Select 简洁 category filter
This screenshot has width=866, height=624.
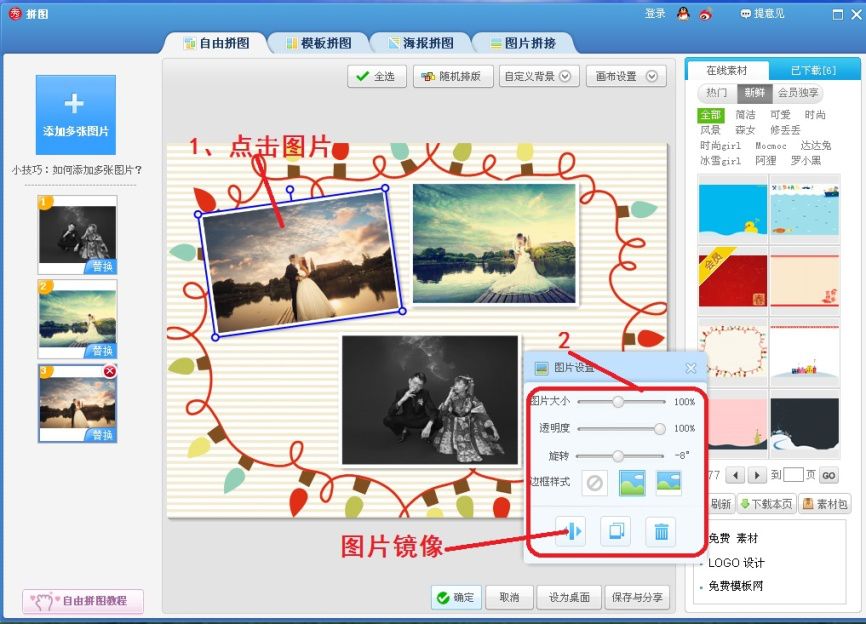745,115
